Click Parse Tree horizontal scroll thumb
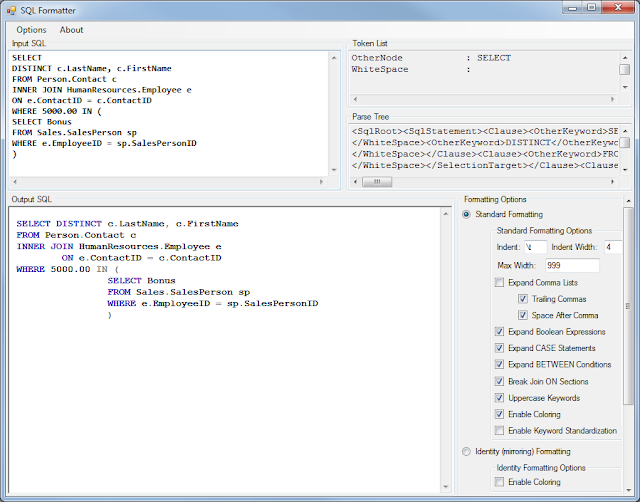Screen dimensions: 640x502 pyautogui.click(x=377, y=182)
